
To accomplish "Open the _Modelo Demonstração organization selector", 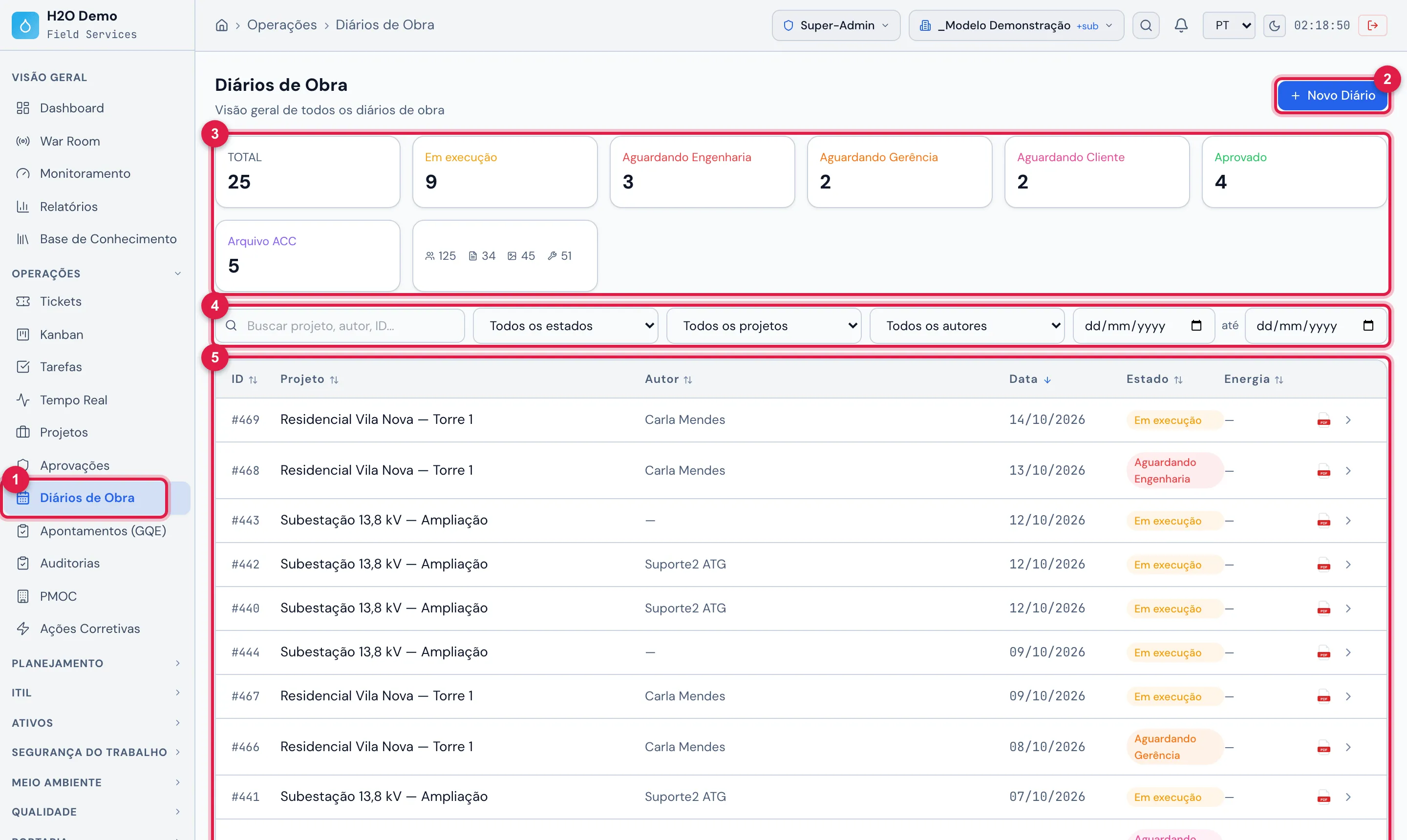I will tap(1016, 25).
